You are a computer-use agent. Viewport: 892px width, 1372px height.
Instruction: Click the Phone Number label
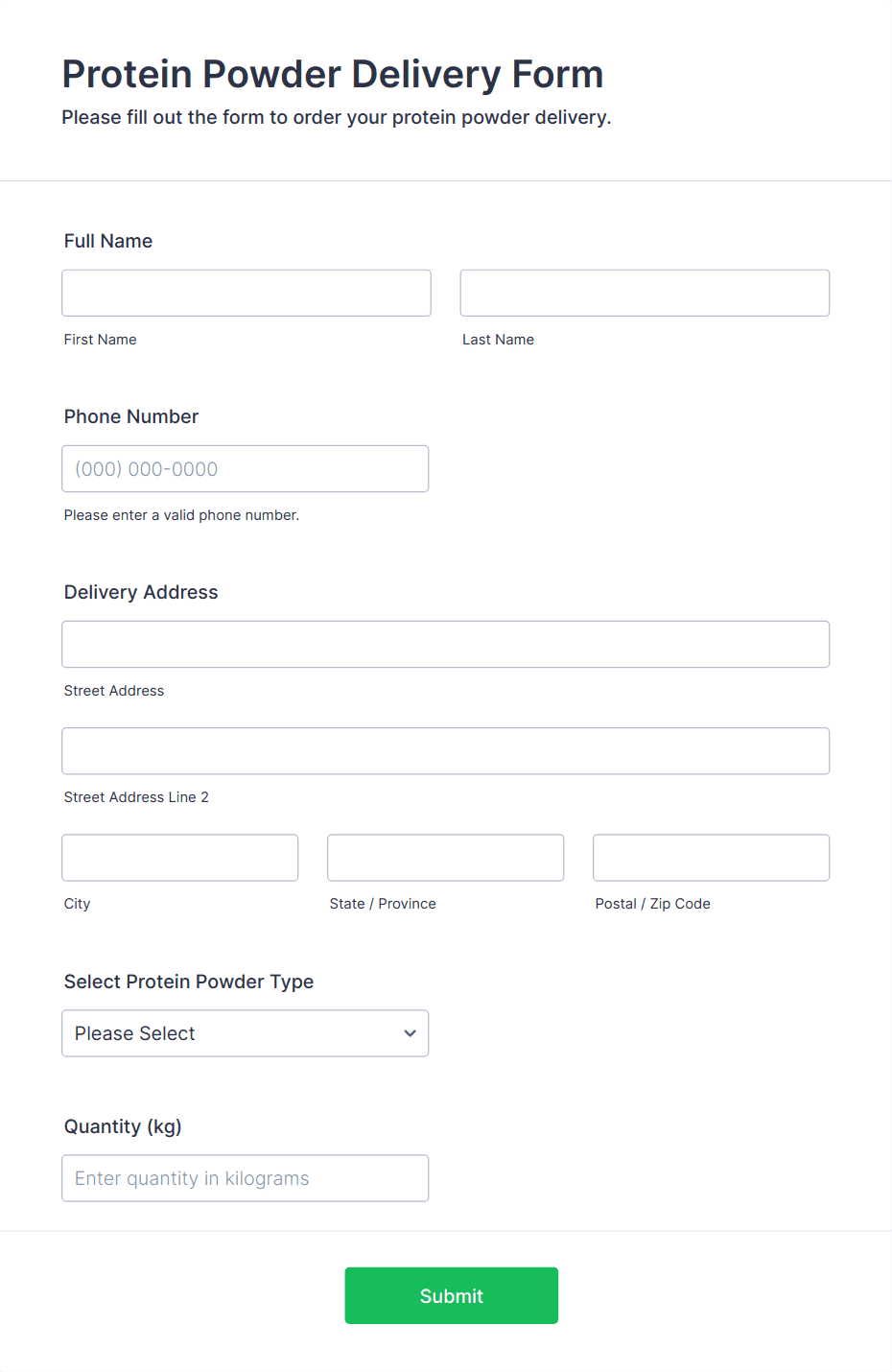131,416
